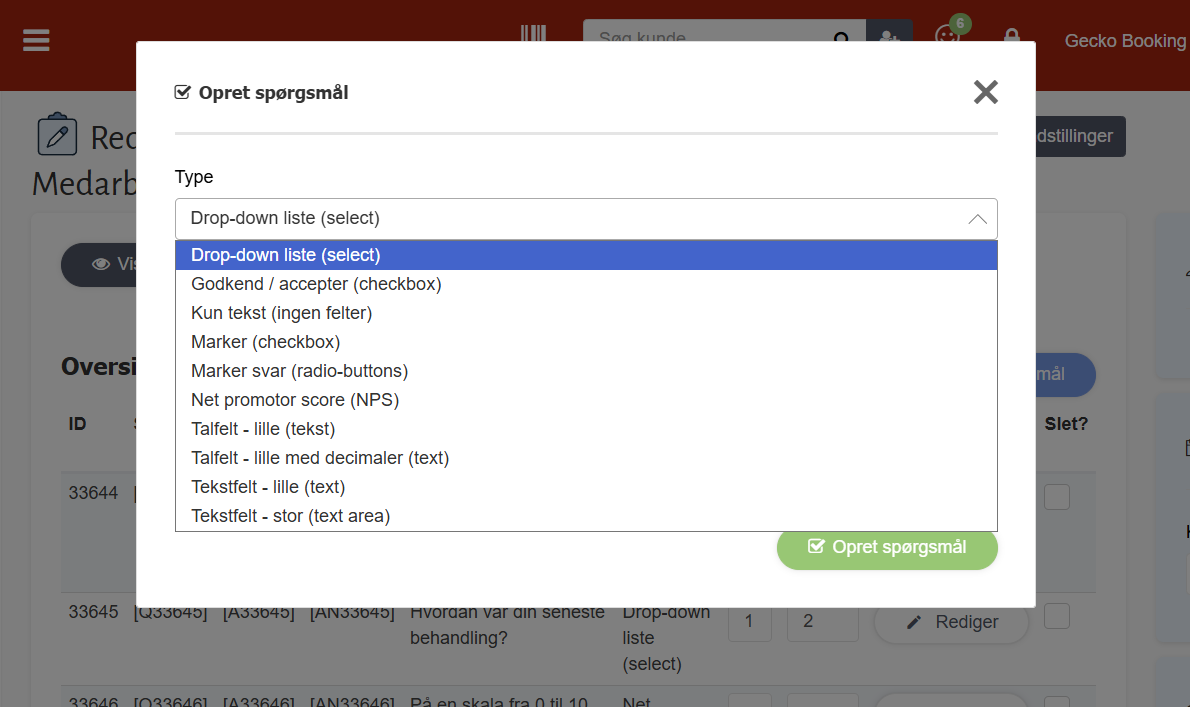Choose 'Net promotor score (NPS)' option
This screenshot has height=707, width=1190.
(x=295, y=400)
